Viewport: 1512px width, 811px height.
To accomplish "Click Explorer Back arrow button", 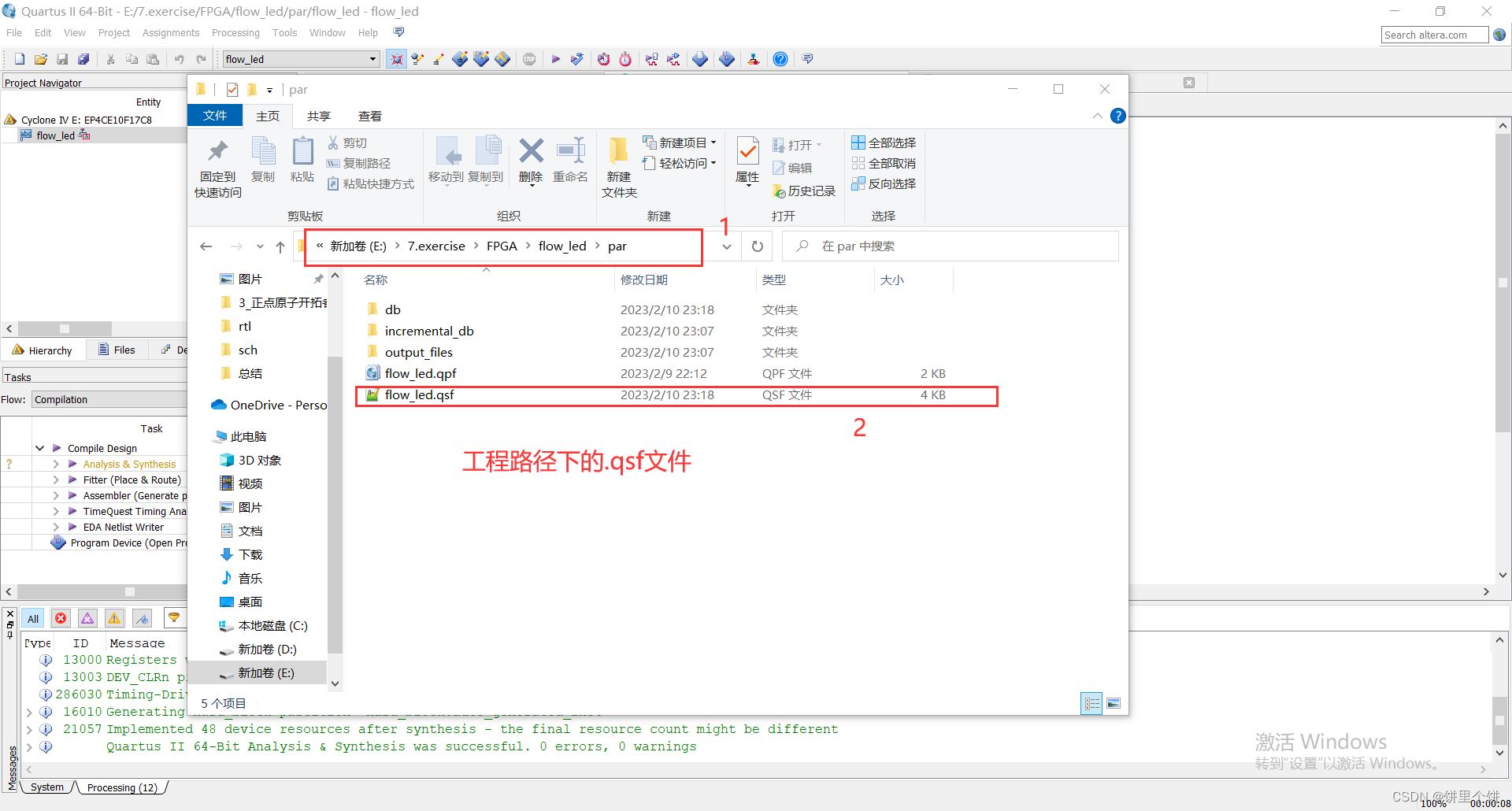I will 206,246.
